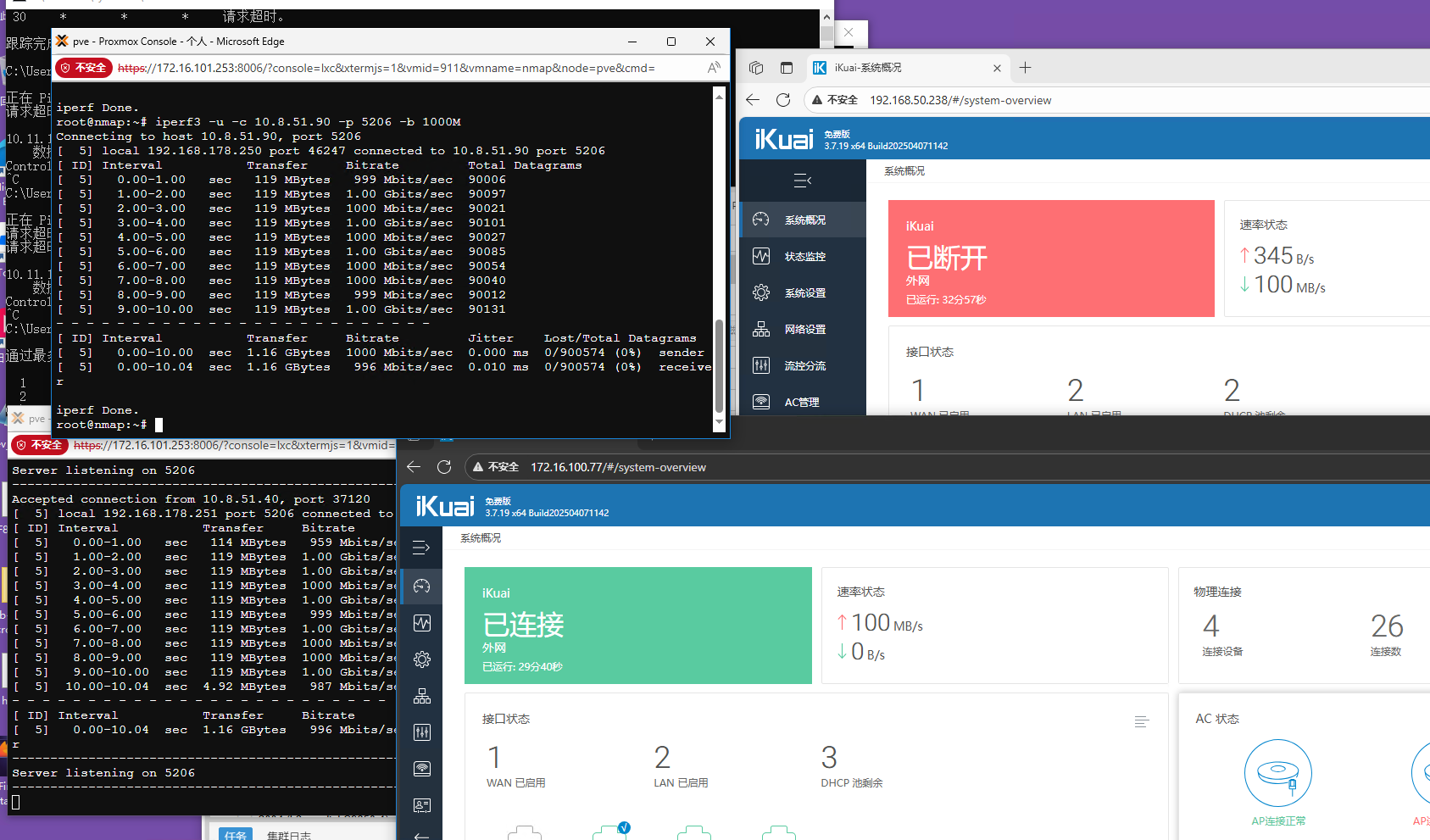
Task: Click '1 WAN 已启用' in lower iKuai
Action: click(x=515, y=765)
